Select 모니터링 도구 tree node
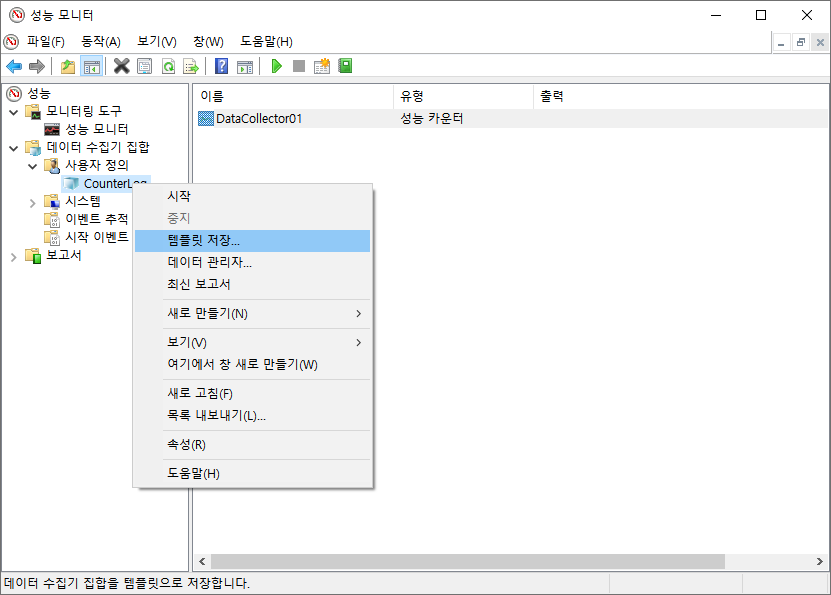 tap(84, 111)
